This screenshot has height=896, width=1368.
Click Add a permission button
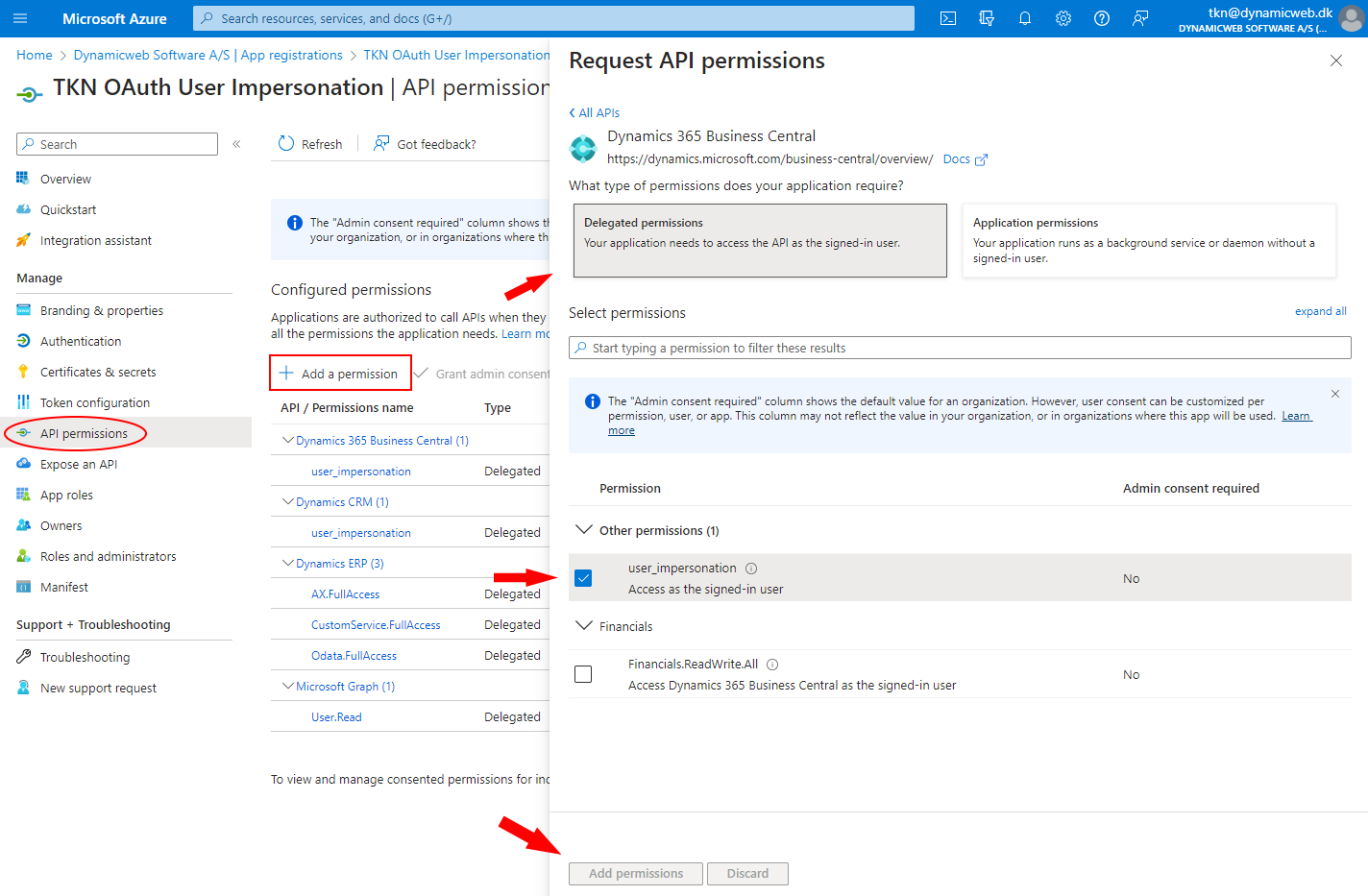(340, 373)
